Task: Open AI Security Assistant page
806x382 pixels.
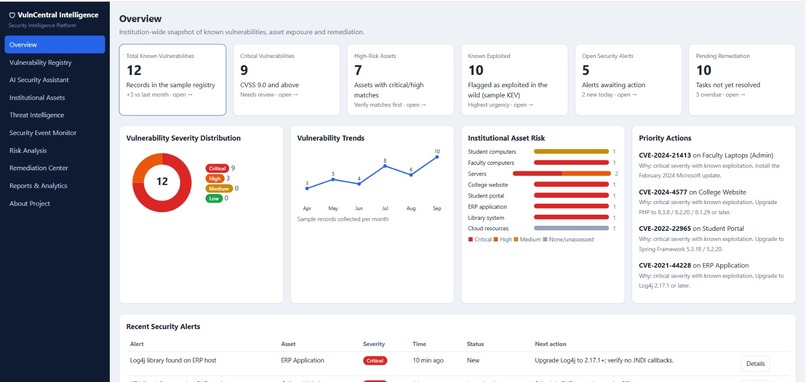Action: pos(54,80)
